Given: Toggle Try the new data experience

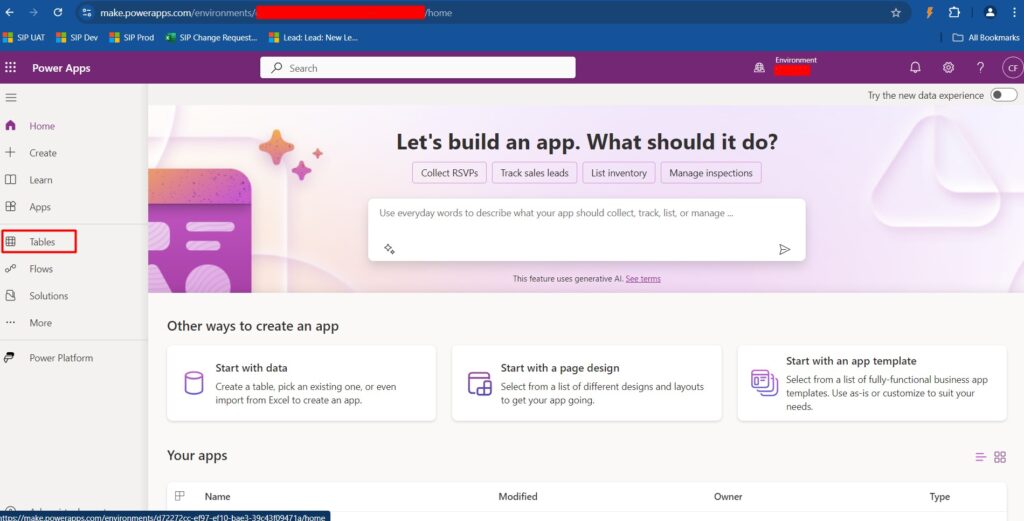Looking at the screenshot, I should tap(1003, 95).
